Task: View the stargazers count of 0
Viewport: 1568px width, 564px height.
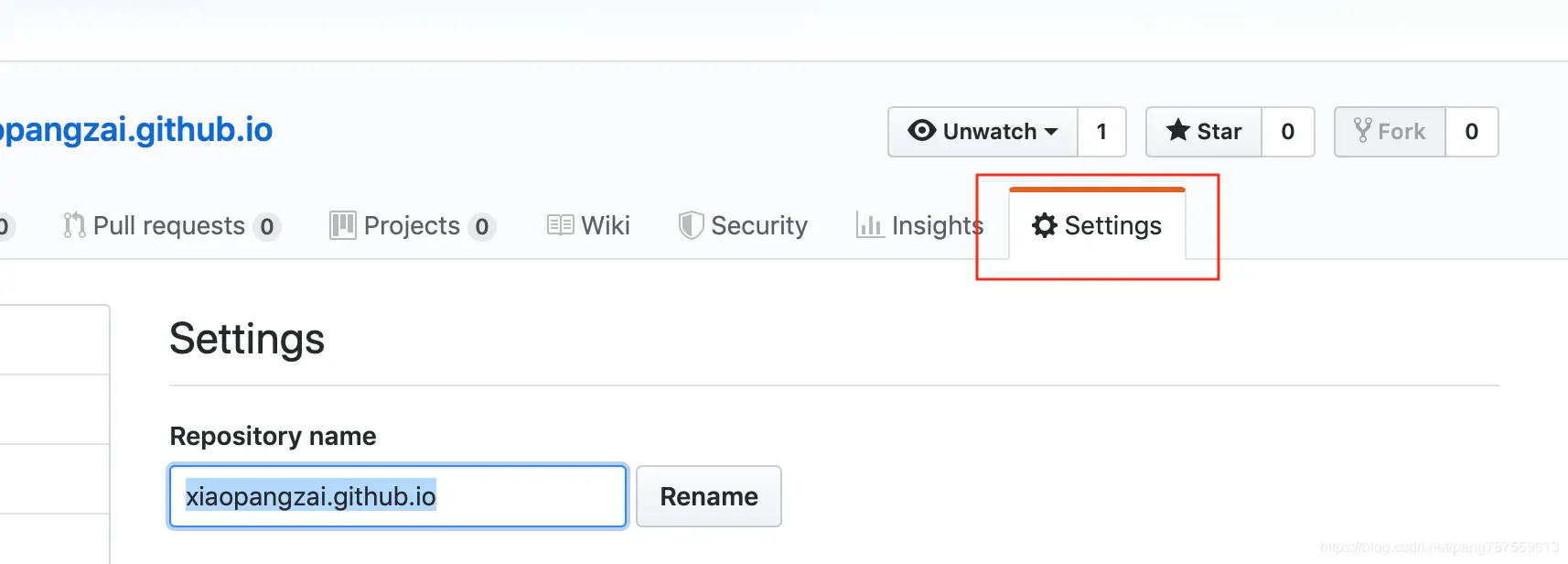Action: [1287, 132]
